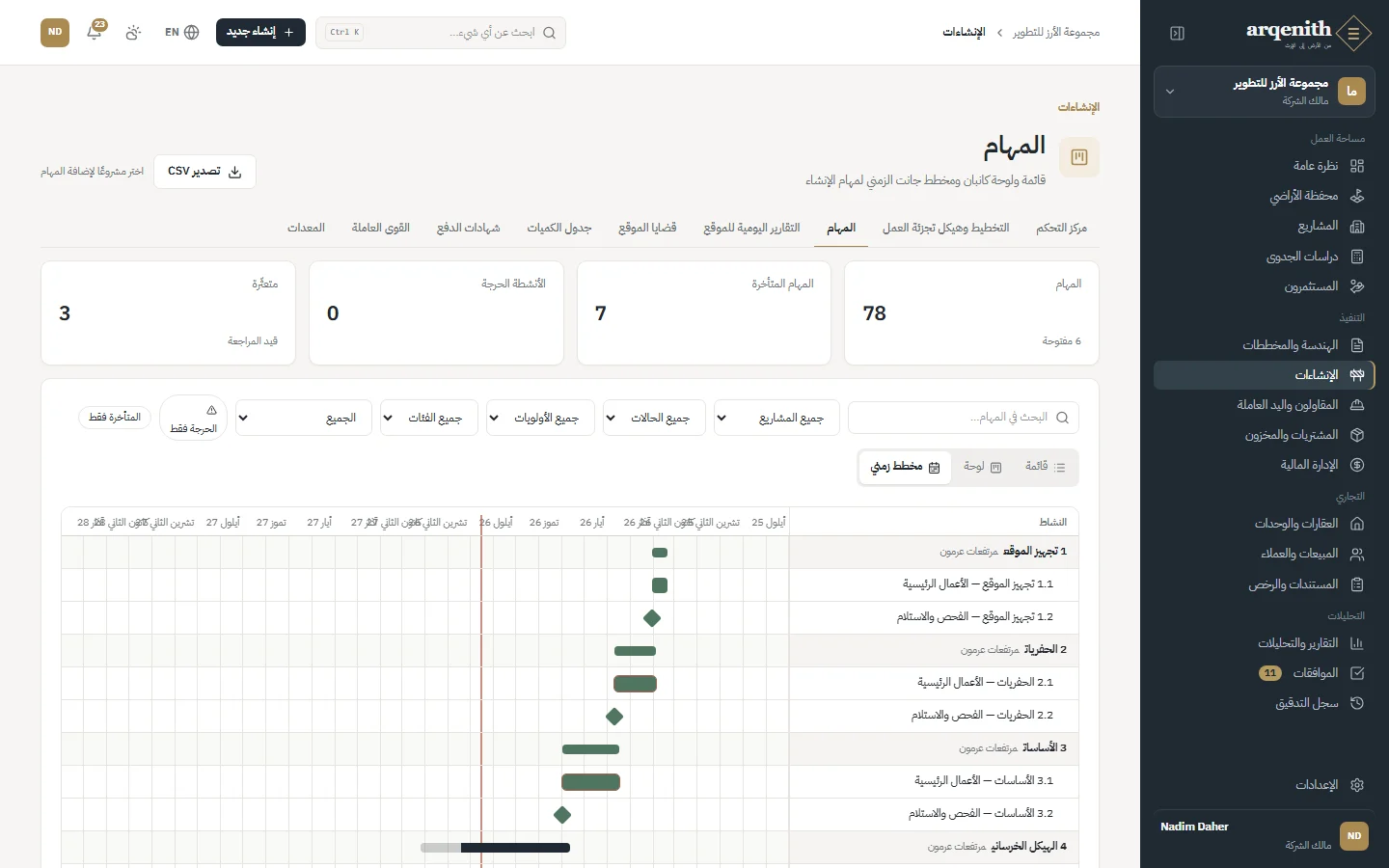Switch language with EN globe
This screenshot has width=1389, height=868.
pos(181,32)
